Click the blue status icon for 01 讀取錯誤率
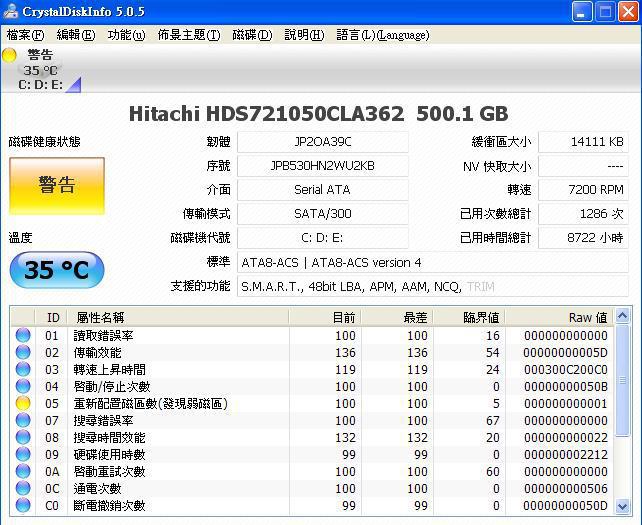Screen dimensions: 642x525 [x=23, y=335]
